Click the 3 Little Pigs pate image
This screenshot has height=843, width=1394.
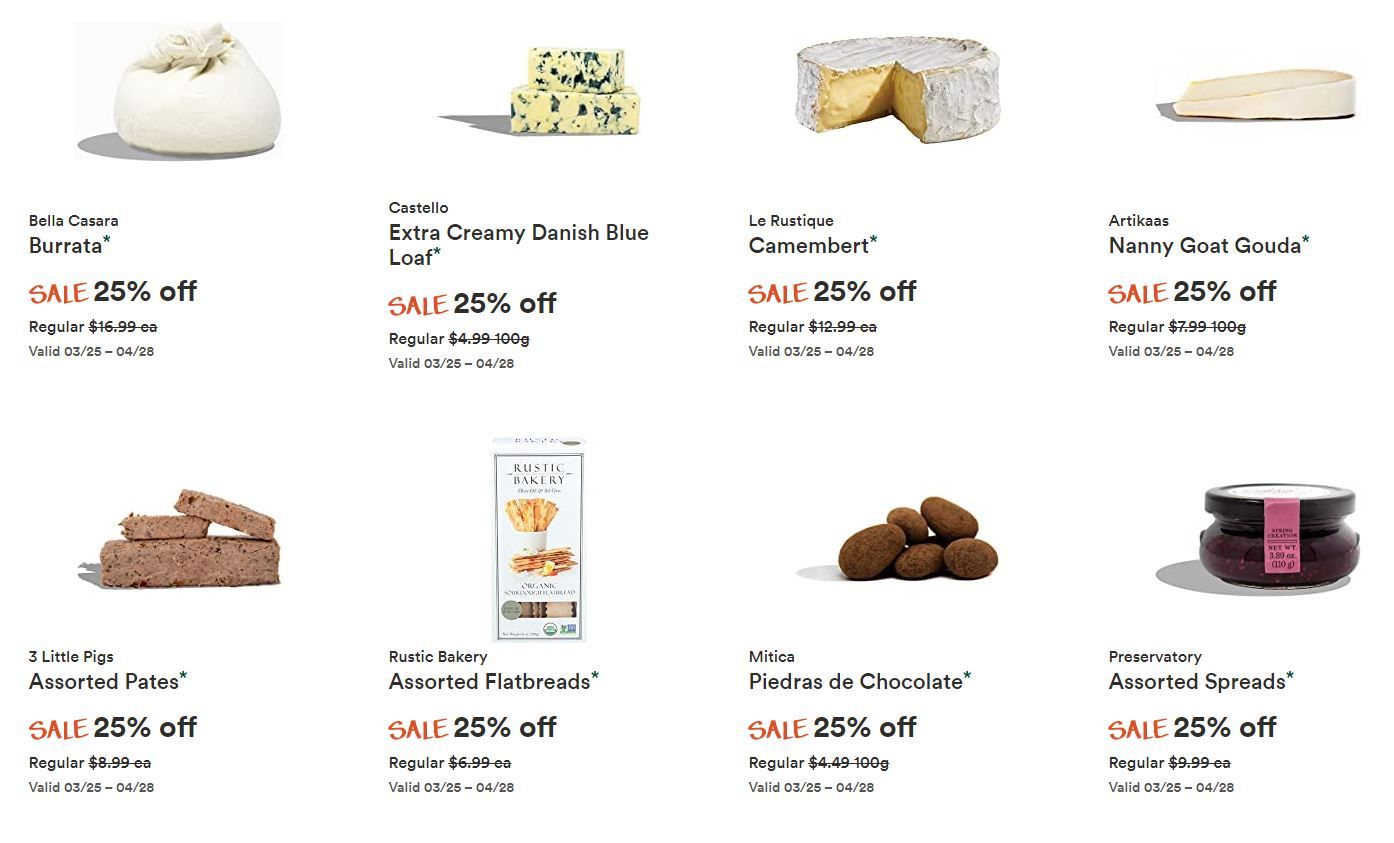(x=180, y=539)
